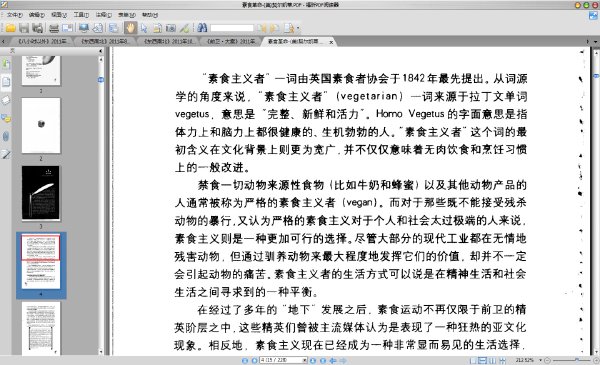This screenshot has width=600, height=365.
Task: Go to last page button
Action: (323, 360)
